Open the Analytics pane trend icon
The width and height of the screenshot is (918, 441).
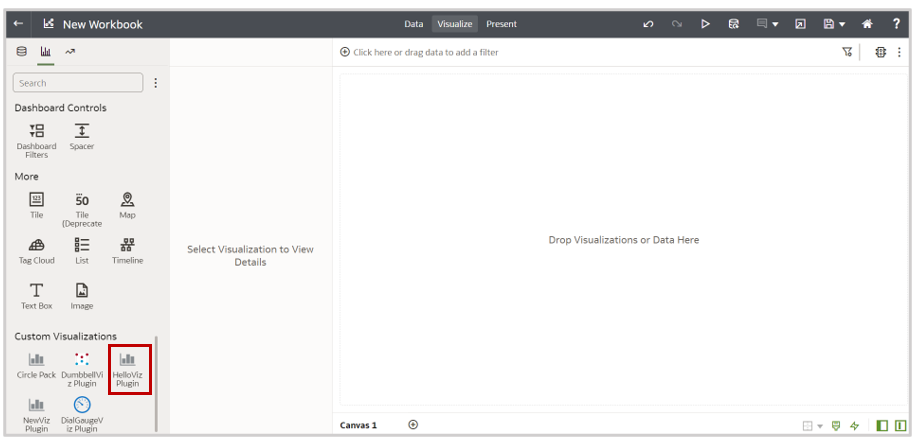(x=70, y=52)
